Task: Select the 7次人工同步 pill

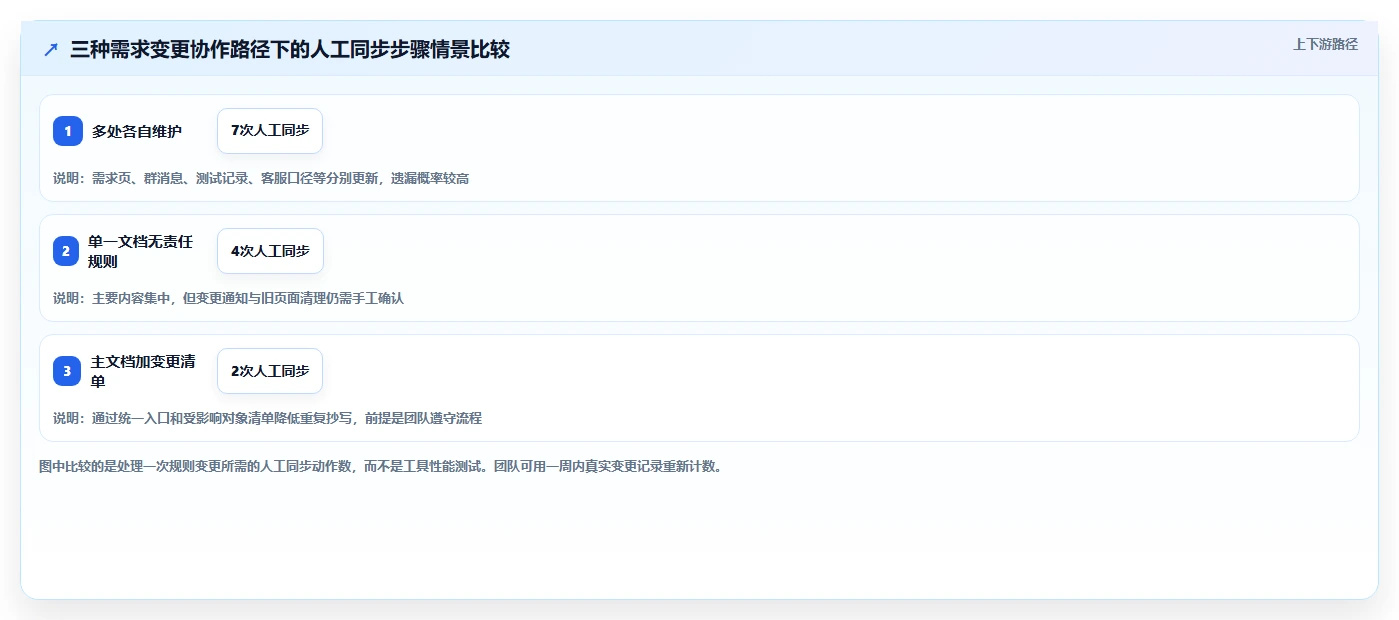Action: [270, 131]
